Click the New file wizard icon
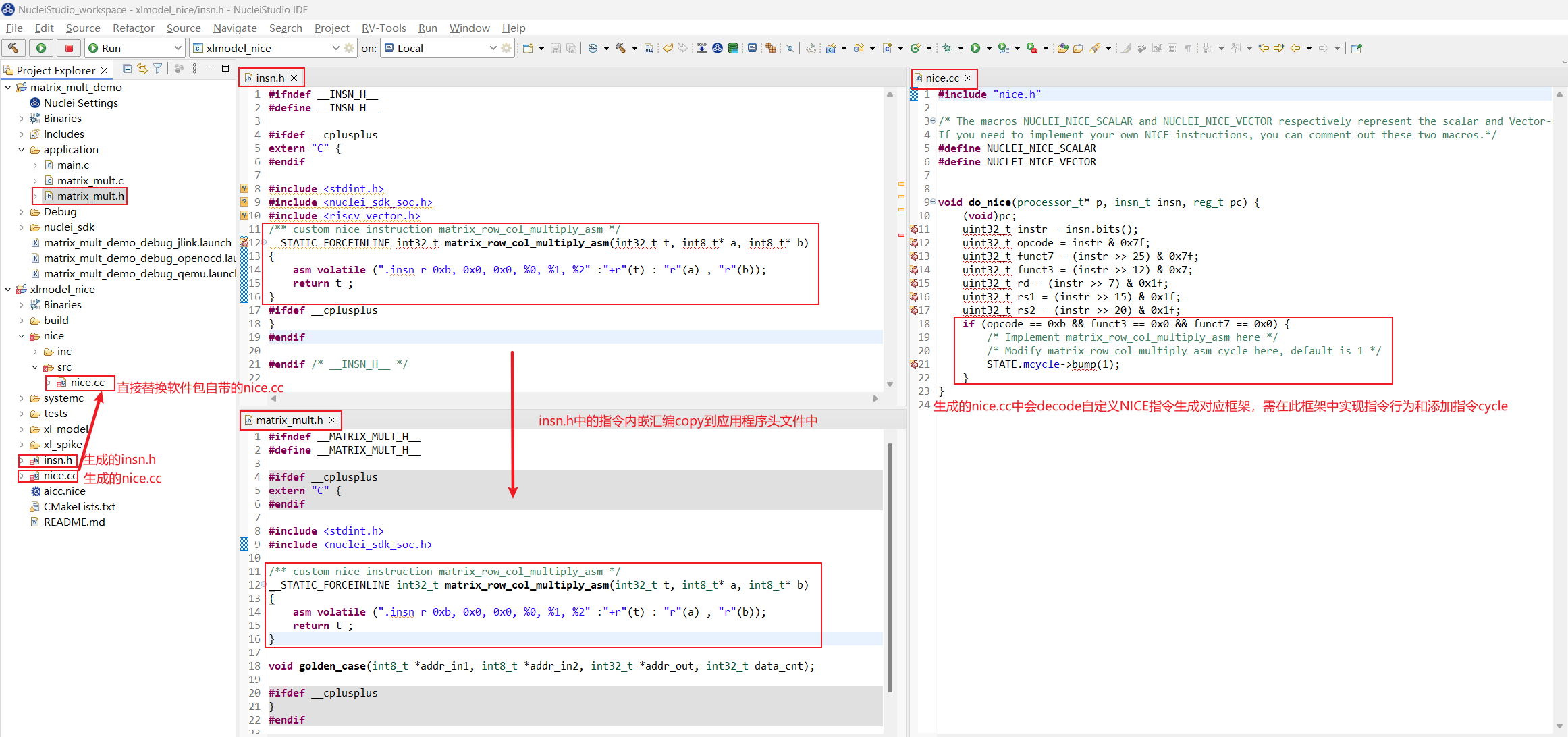The width and height of the screenshot is (1568, 737). pyautogui.click(x=529, y=48)
